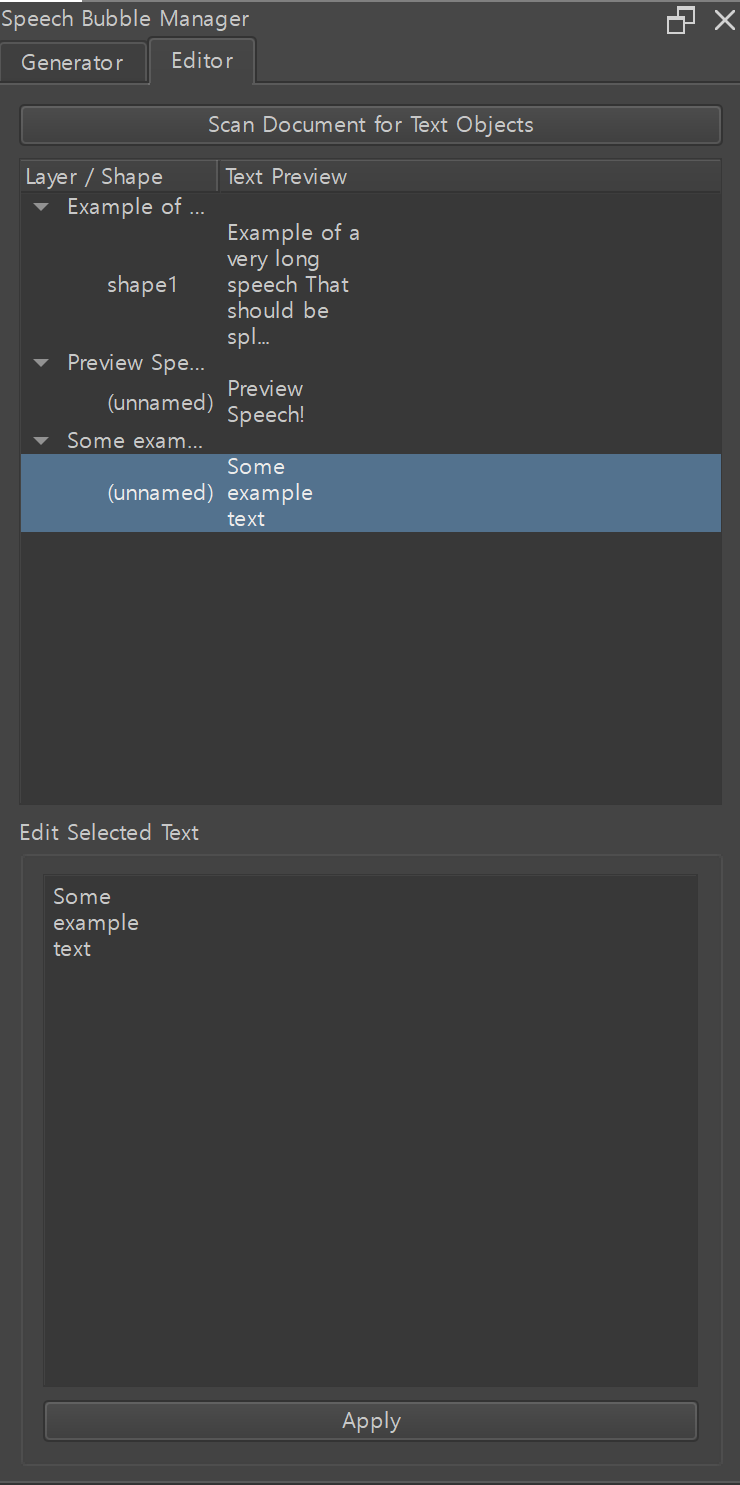Collapse the "Preview Spe..." layer arrow
Image resolution: width=740 pixels, height=1485 pixels.
[41, 363]
